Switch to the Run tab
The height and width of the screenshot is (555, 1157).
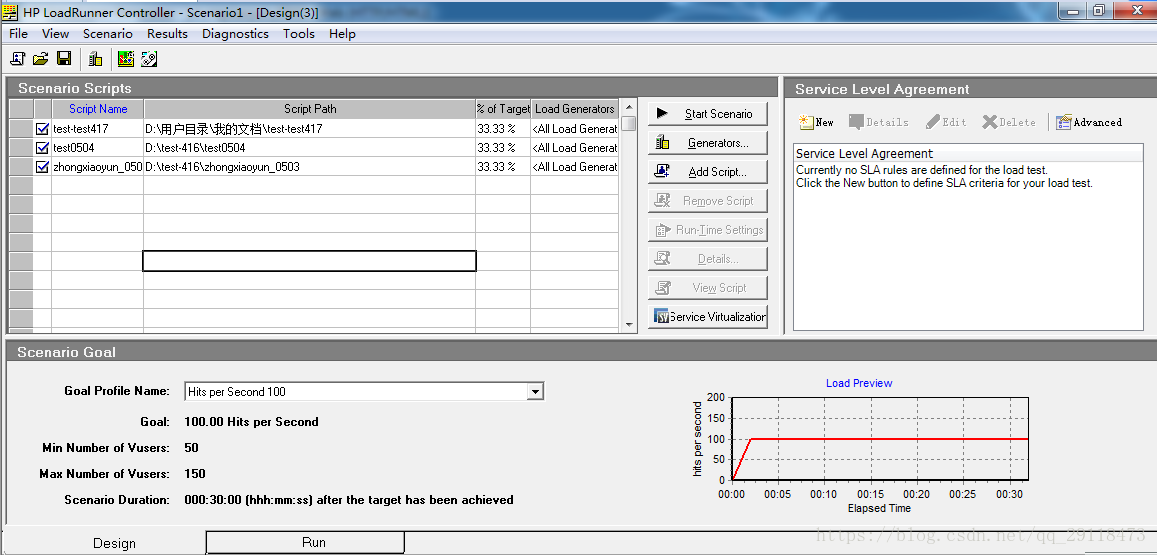(x=305, y=542)
